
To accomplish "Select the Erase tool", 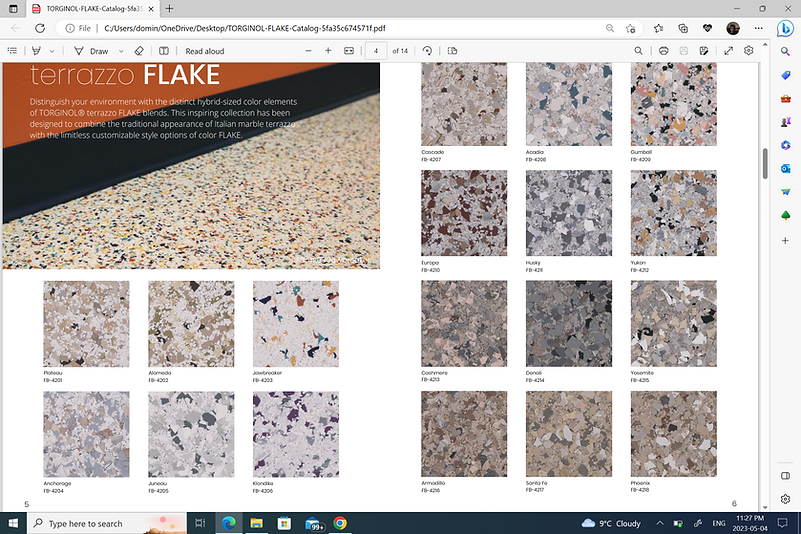I will point(139,51).
